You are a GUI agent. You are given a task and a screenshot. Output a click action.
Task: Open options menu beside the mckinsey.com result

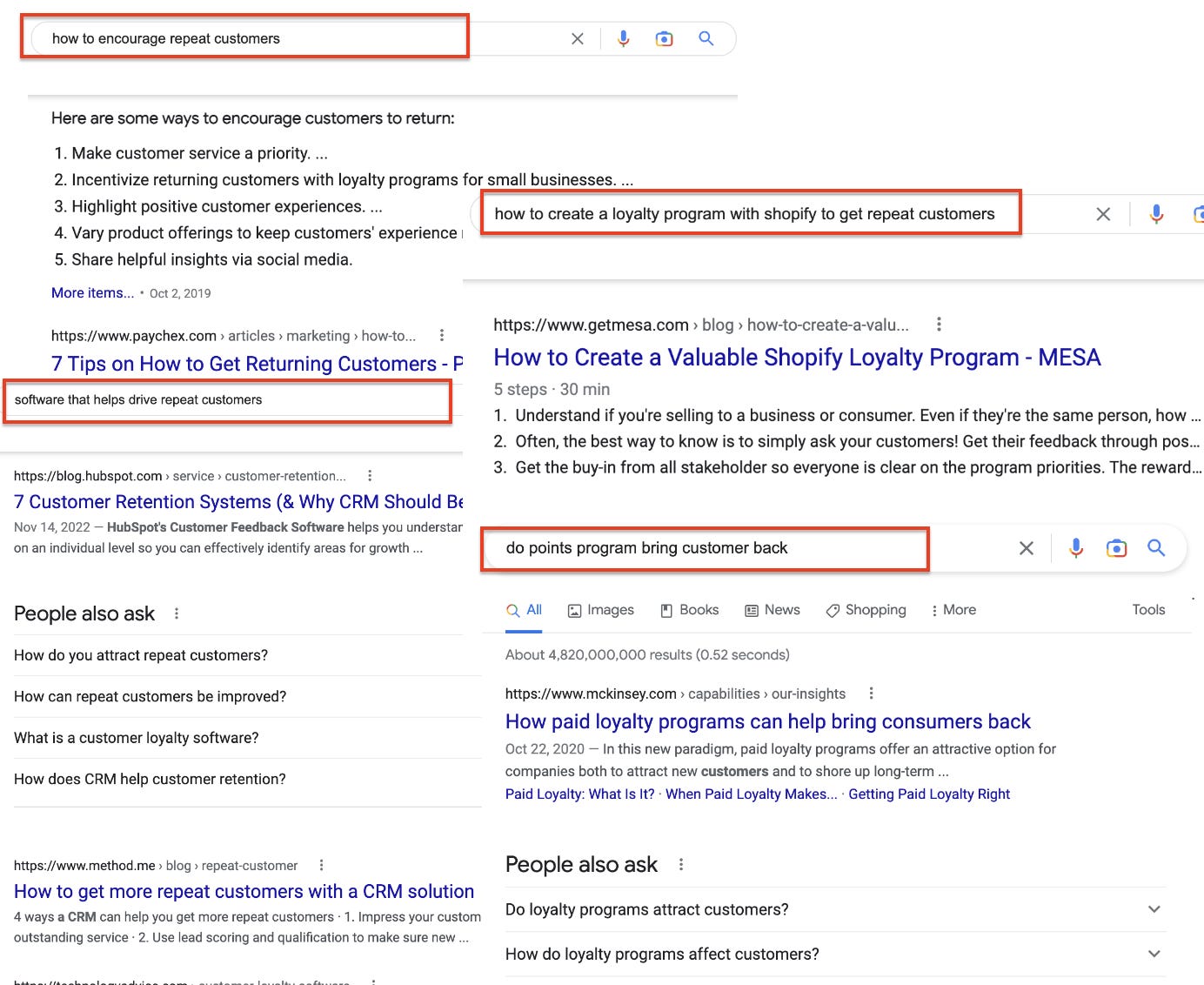coord(871,694)
